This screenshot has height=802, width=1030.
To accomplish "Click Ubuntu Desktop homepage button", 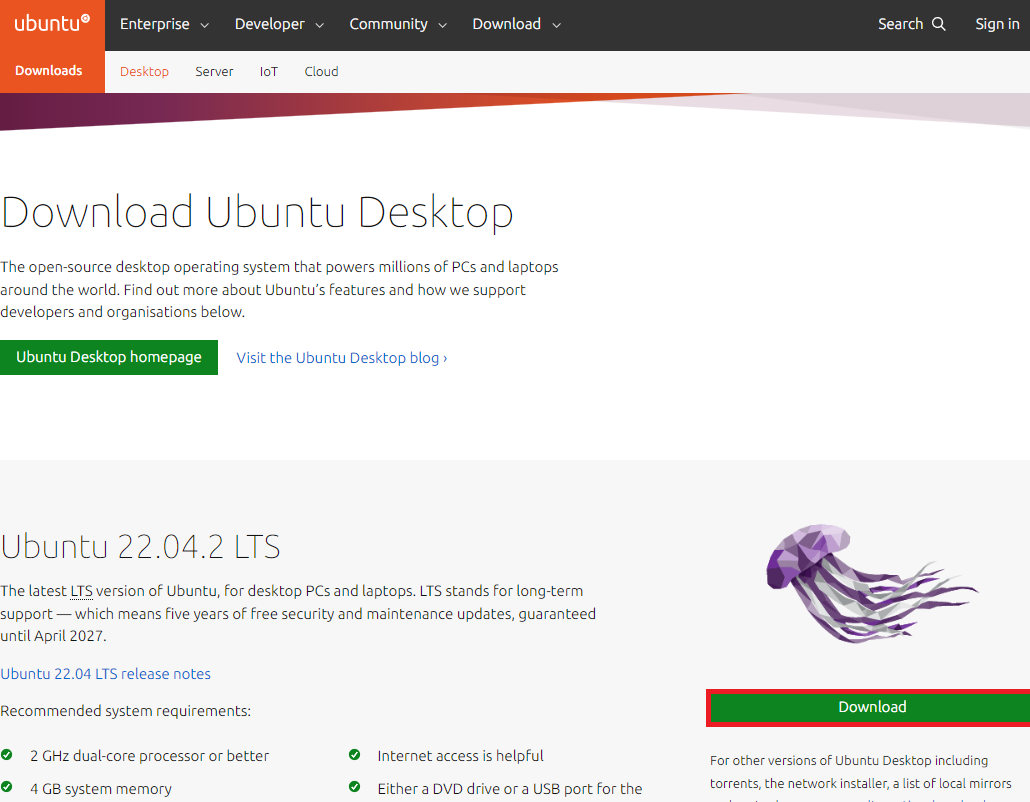I will click(108, 357).
